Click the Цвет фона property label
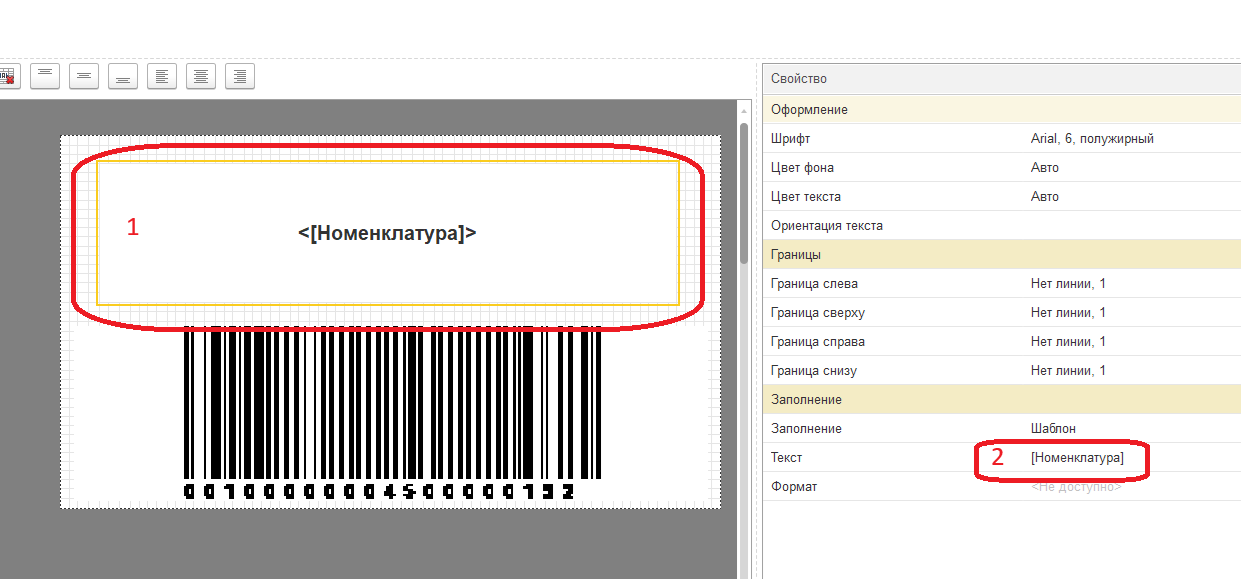Viewport: 1241px width, 579px height. coord(802,168)
